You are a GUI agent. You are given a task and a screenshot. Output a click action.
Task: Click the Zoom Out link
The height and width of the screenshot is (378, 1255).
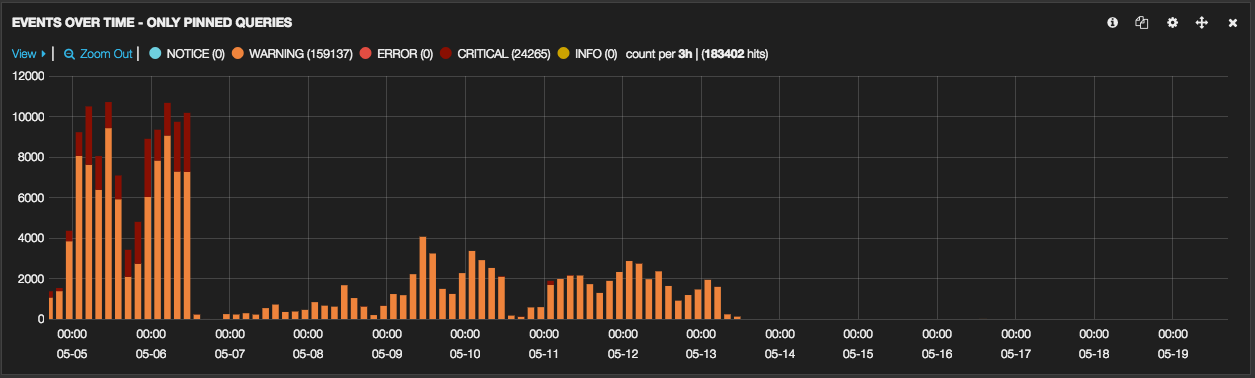click(106, 54)
